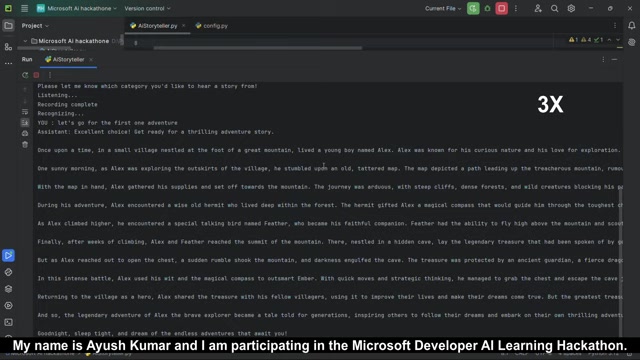Viewport: 640px width, 360px height.
Task: Toggle scroll to end of console
Action: coord(25,122)
